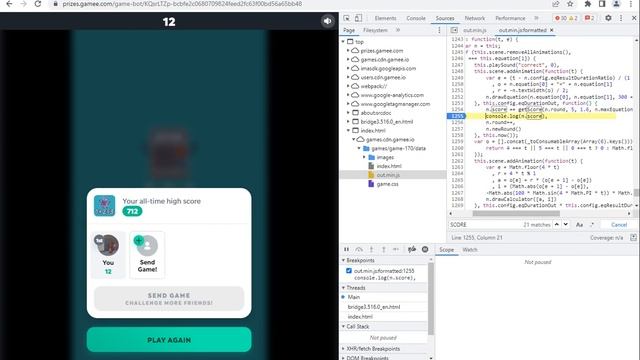Switch to the Watch pane tab
The image size is (640, 360).
point(470,249)
